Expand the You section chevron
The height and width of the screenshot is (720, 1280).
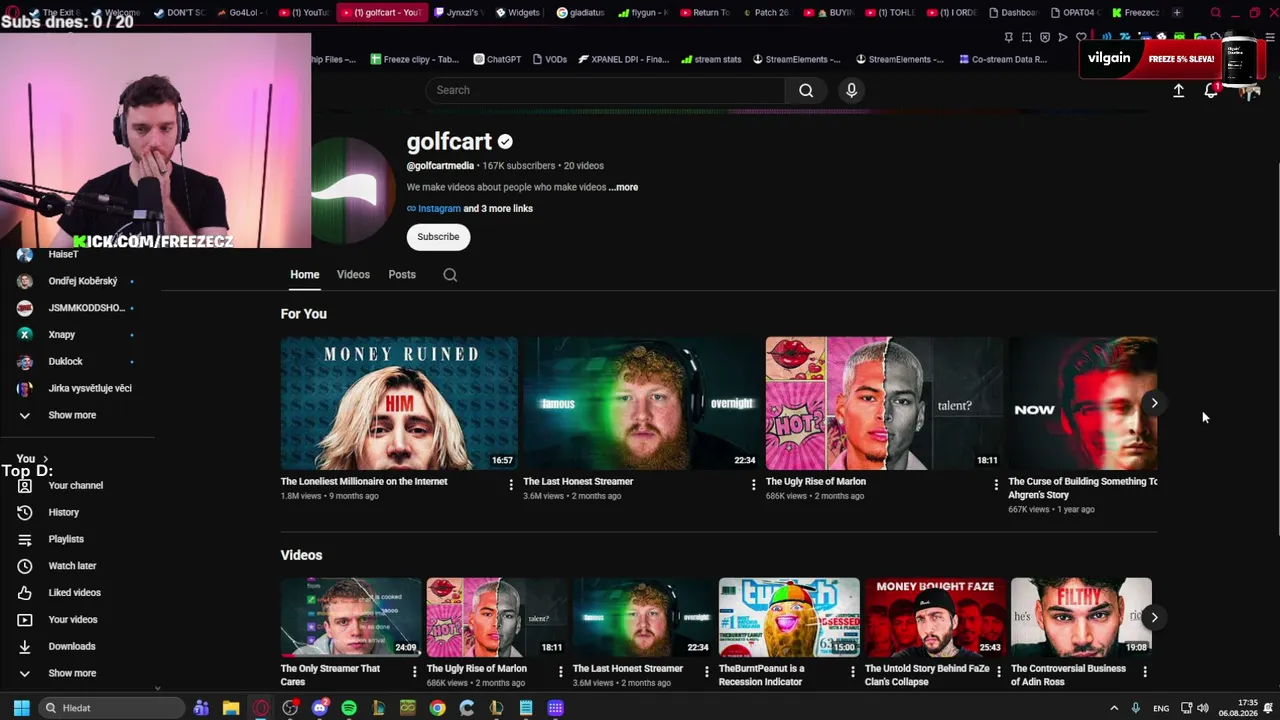45,459
